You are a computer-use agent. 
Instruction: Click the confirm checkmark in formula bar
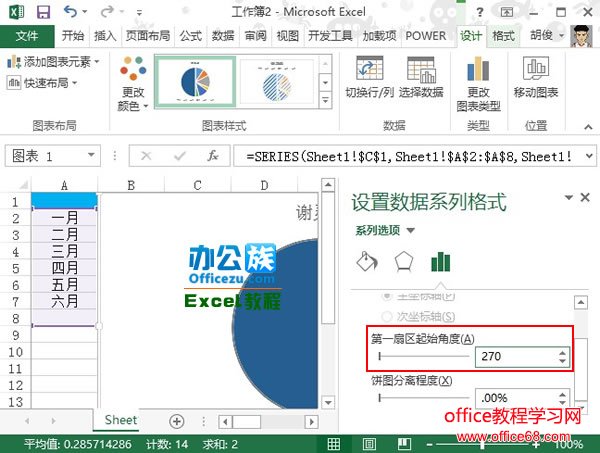click(x=179, y=156)
